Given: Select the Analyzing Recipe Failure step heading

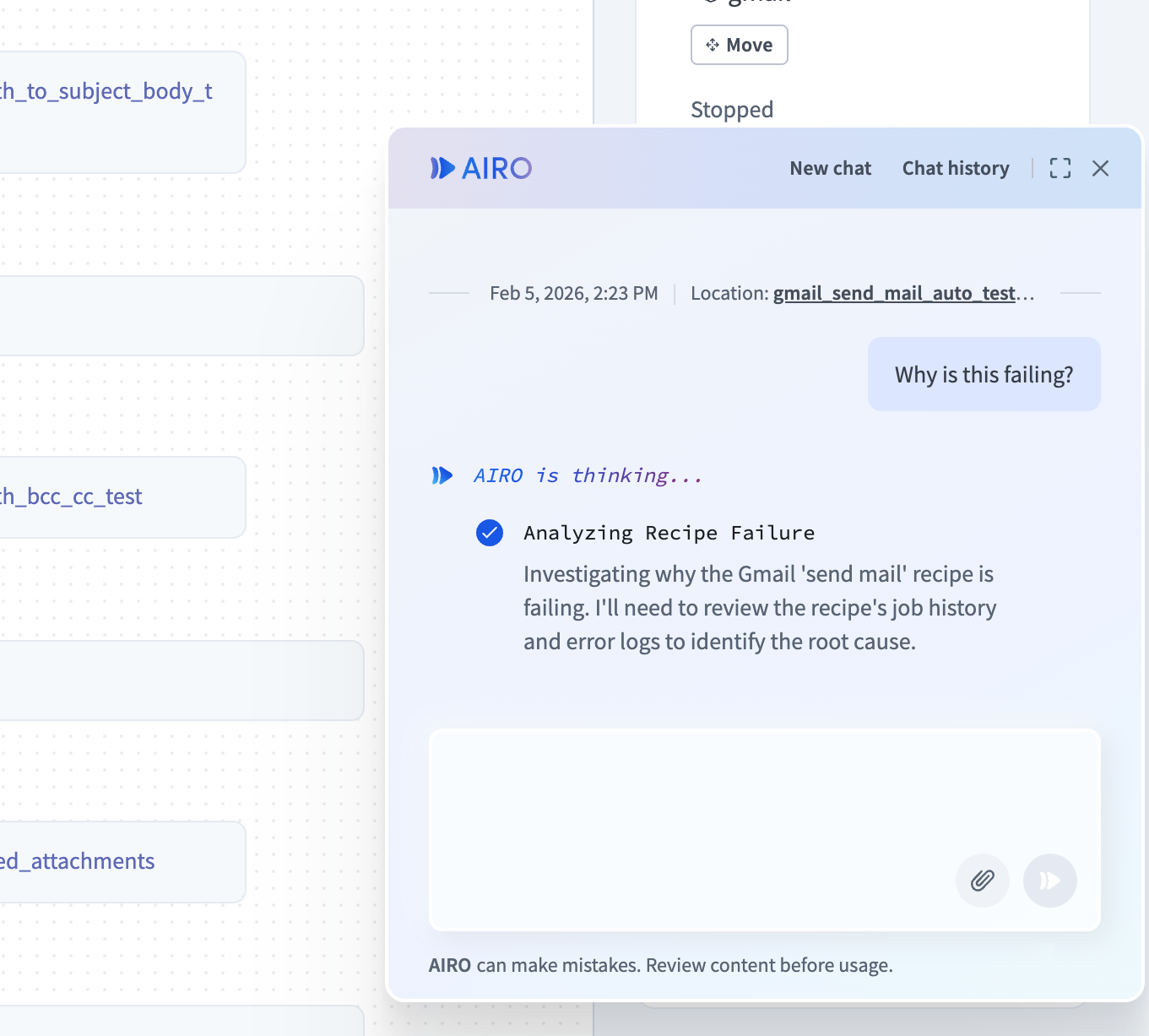Looking at the screenshot, I should tap(669, 533).
